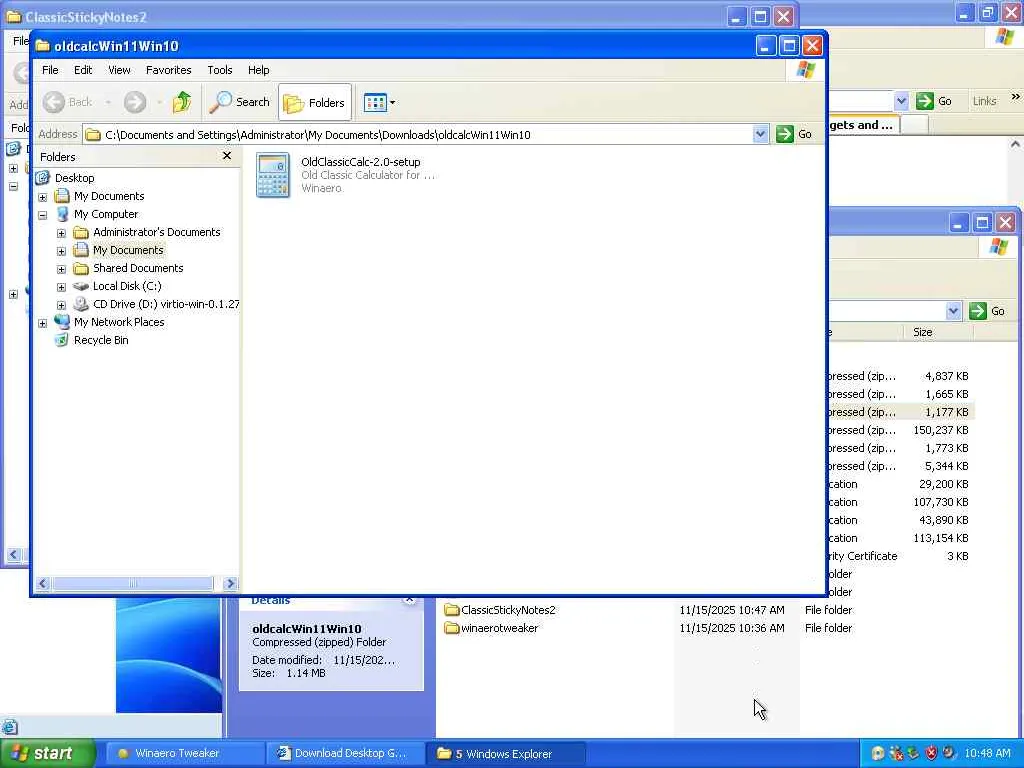The height and width of the screenshot is (768, 1024).
Task: Select Shared Documents folder
Action: pyautogui.click(x=138, y=268)
